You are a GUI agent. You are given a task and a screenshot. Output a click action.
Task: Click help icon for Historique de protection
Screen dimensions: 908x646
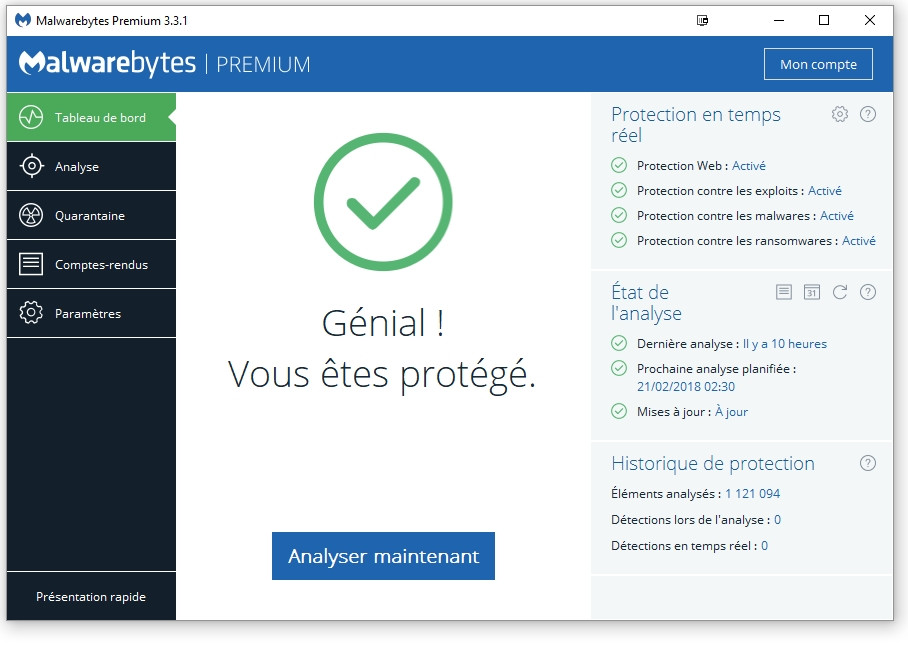[x=868, y=463]
